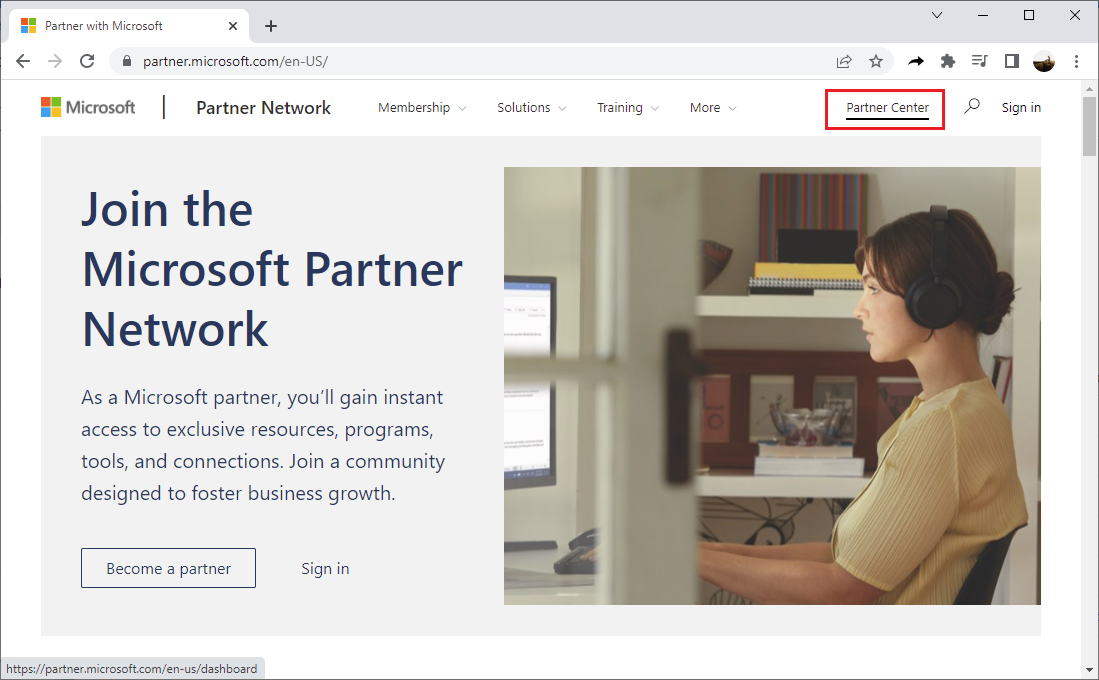Screen dimensions: 1099x680
Task: Click the tab search chevron in title bar
Action: tap(937, 15)
